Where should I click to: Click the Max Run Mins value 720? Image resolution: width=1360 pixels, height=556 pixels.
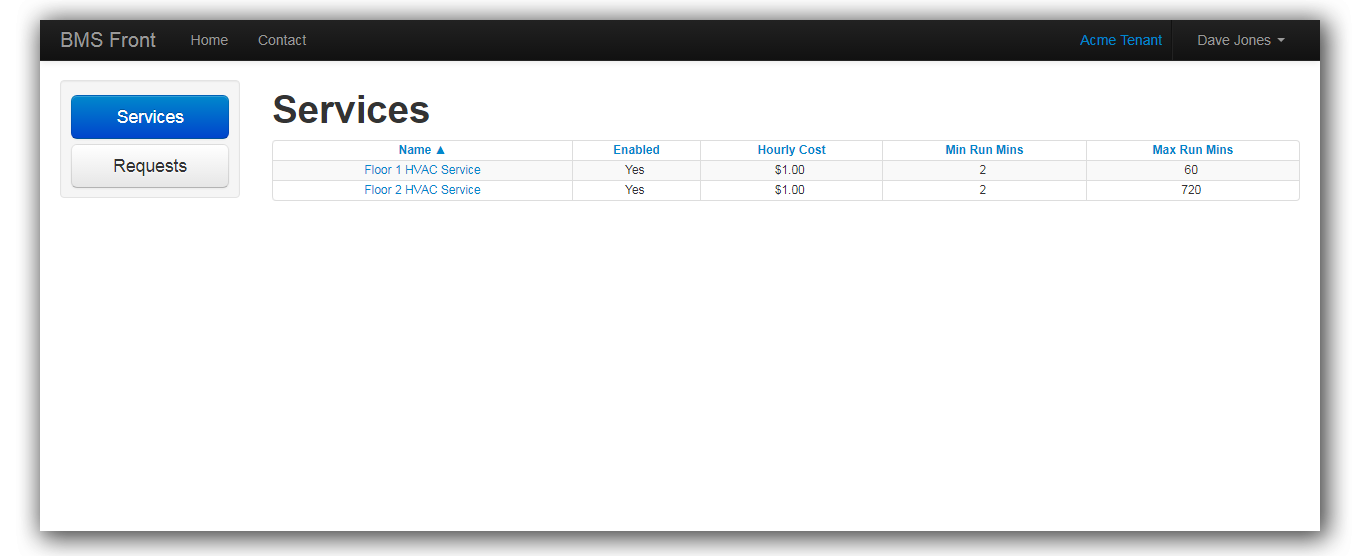pos(1191,190)
